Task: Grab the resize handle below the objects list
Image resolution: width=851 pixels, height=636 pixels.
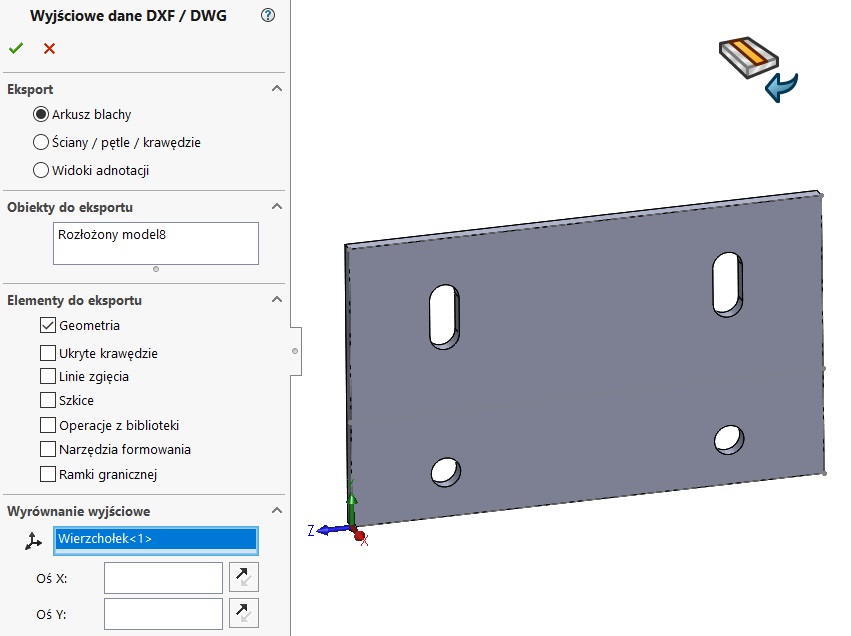Action: pos(156,269)
